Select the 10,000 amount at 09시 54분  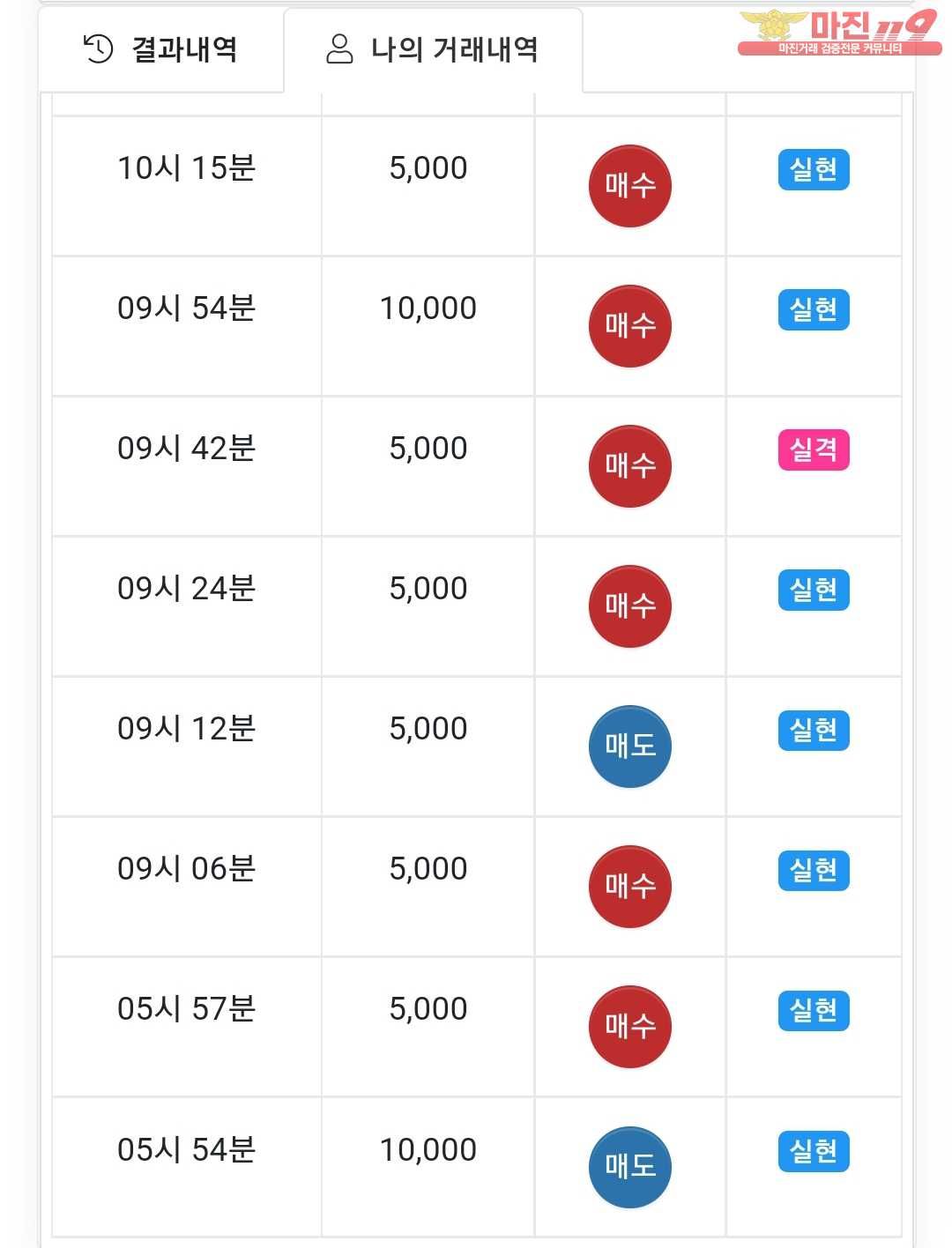coord(428,308)
